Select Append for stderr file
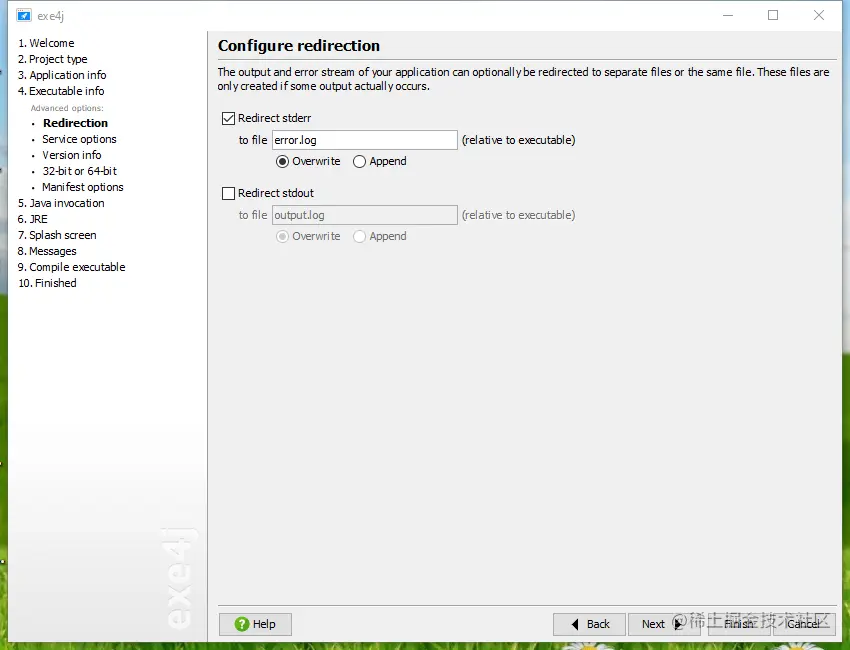 [x=359, y=162]
